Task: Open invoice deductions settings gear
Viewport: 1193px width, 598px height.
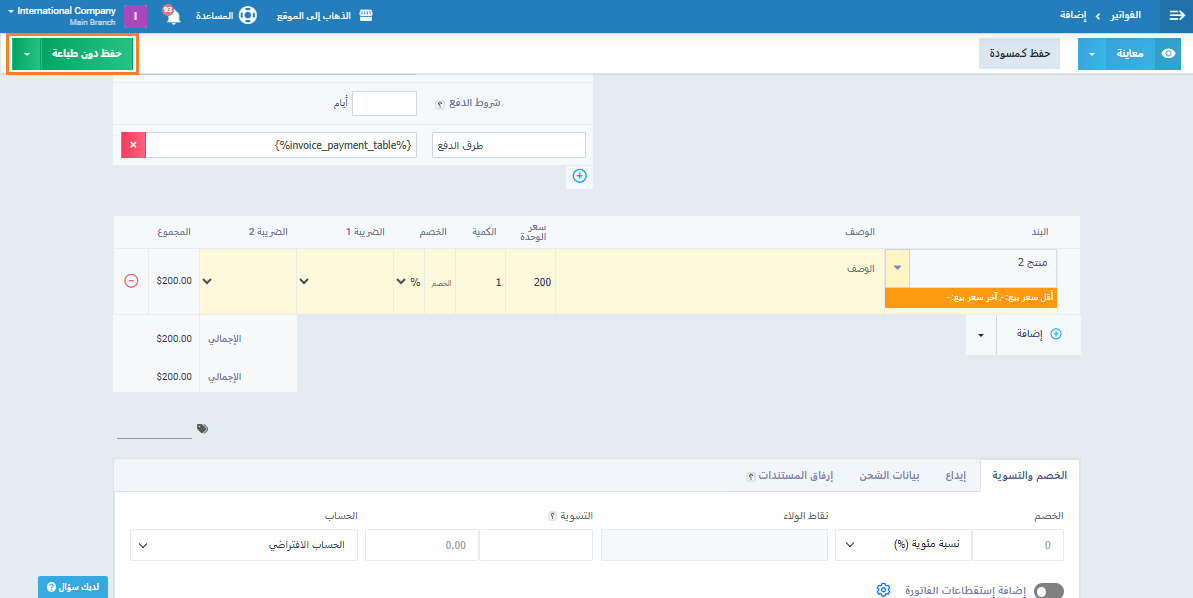Action: pos(883,590)
